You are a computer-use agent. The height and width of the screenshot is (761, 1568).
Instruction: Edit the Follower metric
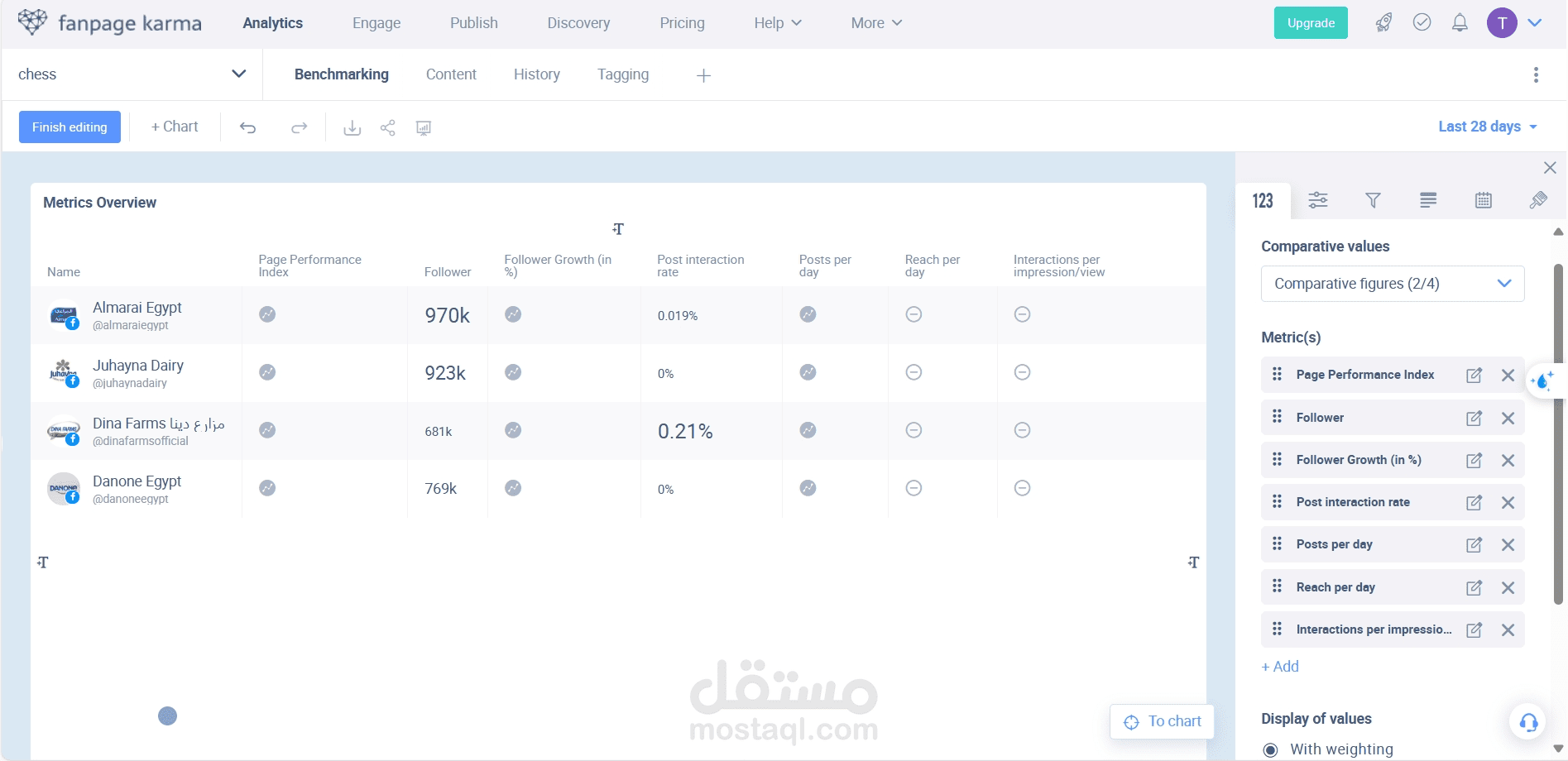pyautogui.click(x=1474, y=419)
